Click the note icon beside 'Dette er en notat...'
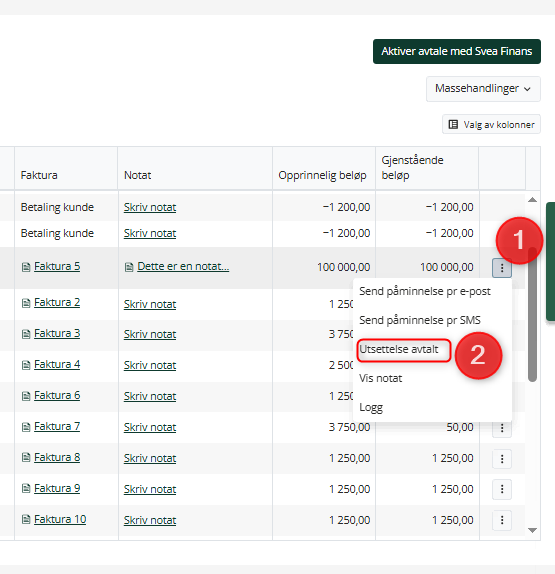Screen dimensions: 555x574 coord(129,267)
